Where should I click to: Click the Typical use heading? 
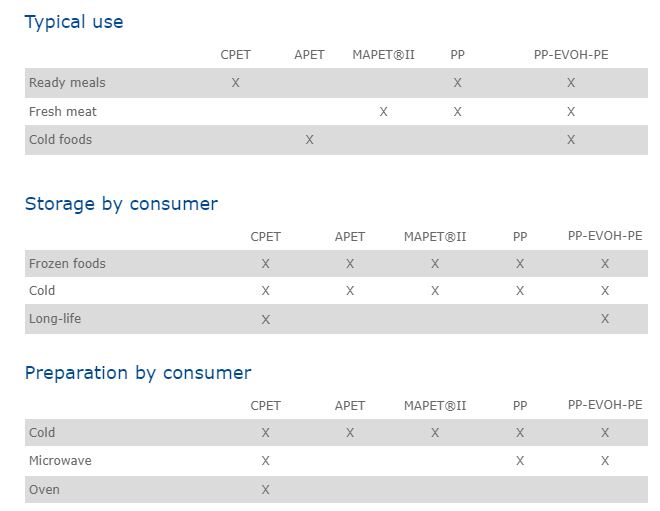[74, 22]
